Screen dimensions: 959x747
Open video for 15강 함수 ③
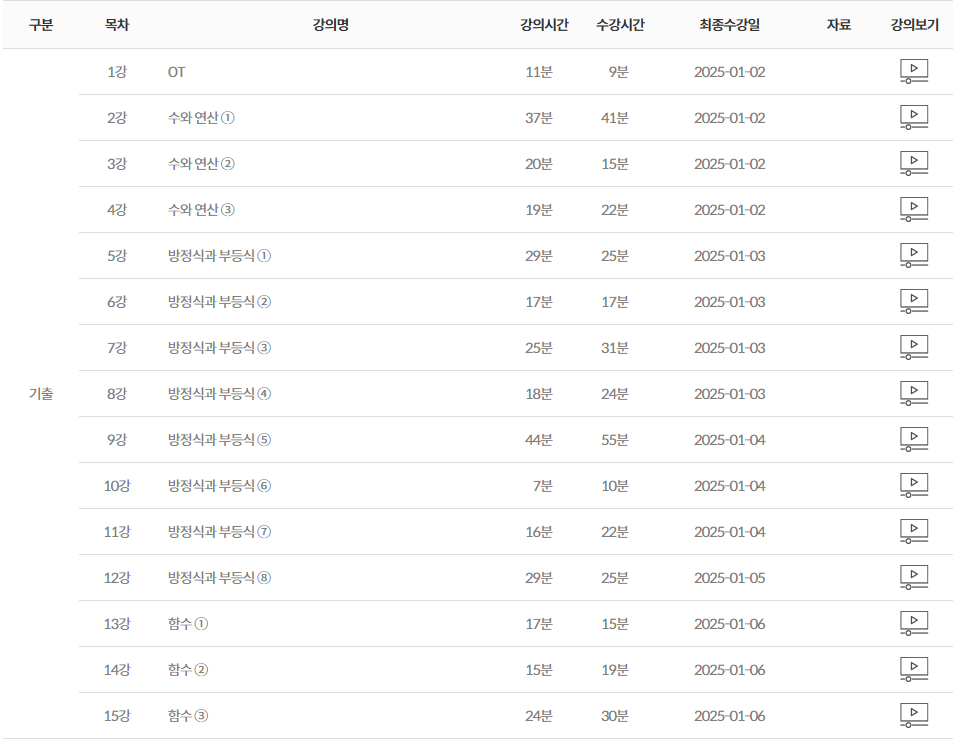(x=914, y=716)
